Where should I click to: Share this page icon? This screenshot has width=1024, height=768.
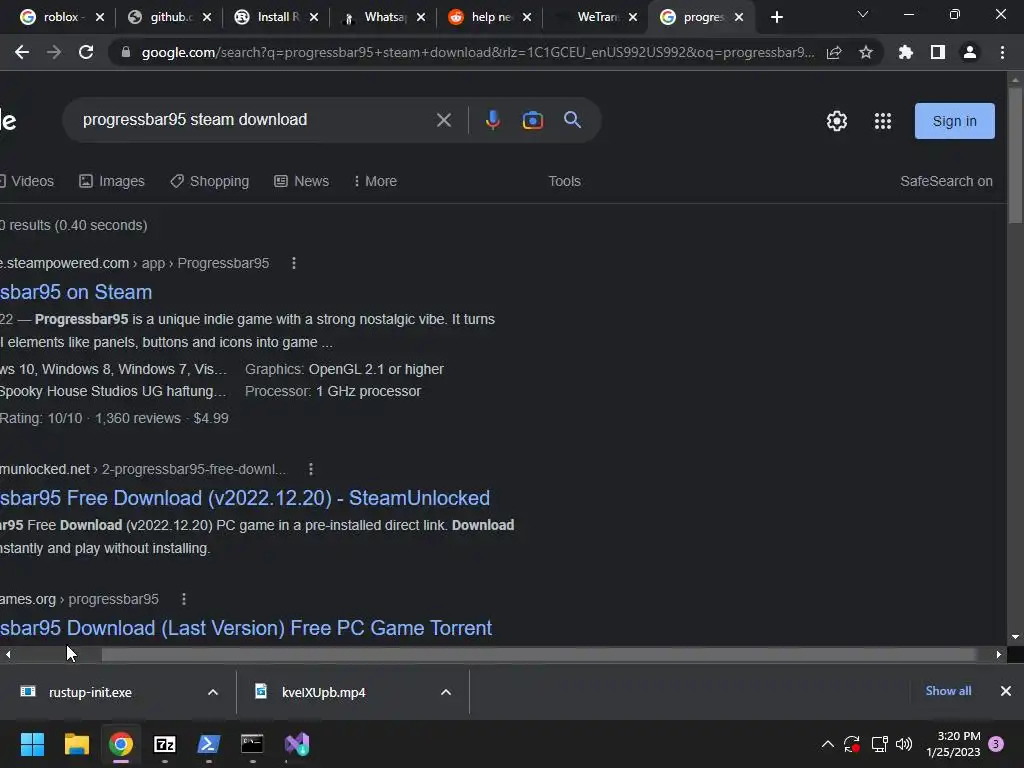tap(834, 52)
